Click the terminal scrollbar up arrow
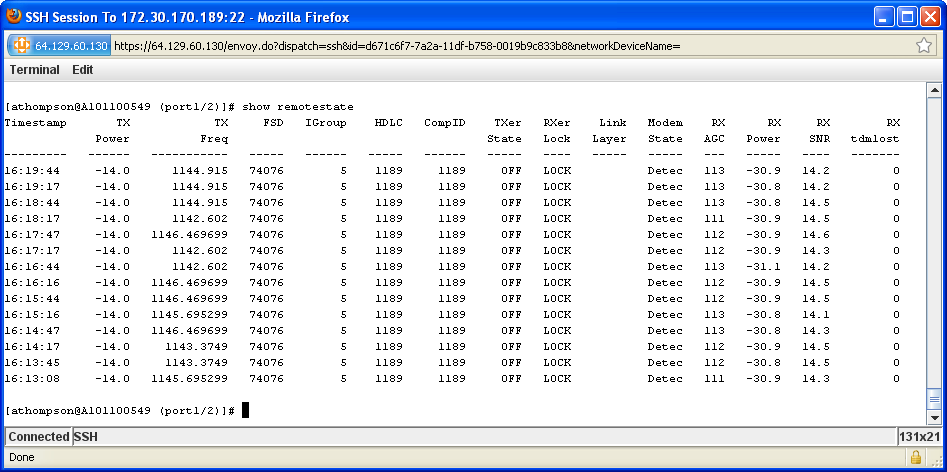The image size is (947, 472). (x=934, y=90)
